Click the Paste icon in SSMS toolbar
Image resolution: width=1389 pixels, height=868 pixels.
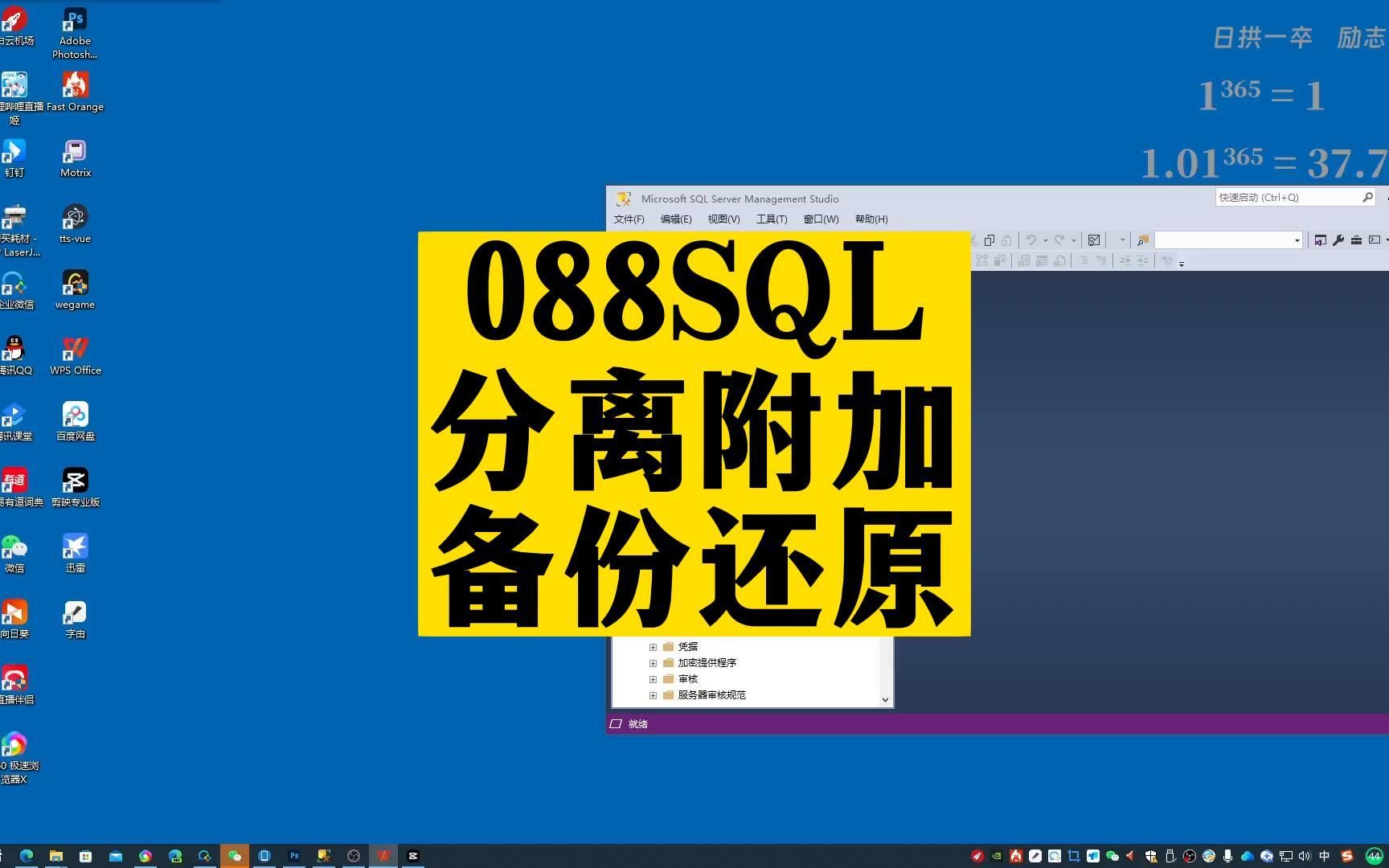(x=1006, y=240)
